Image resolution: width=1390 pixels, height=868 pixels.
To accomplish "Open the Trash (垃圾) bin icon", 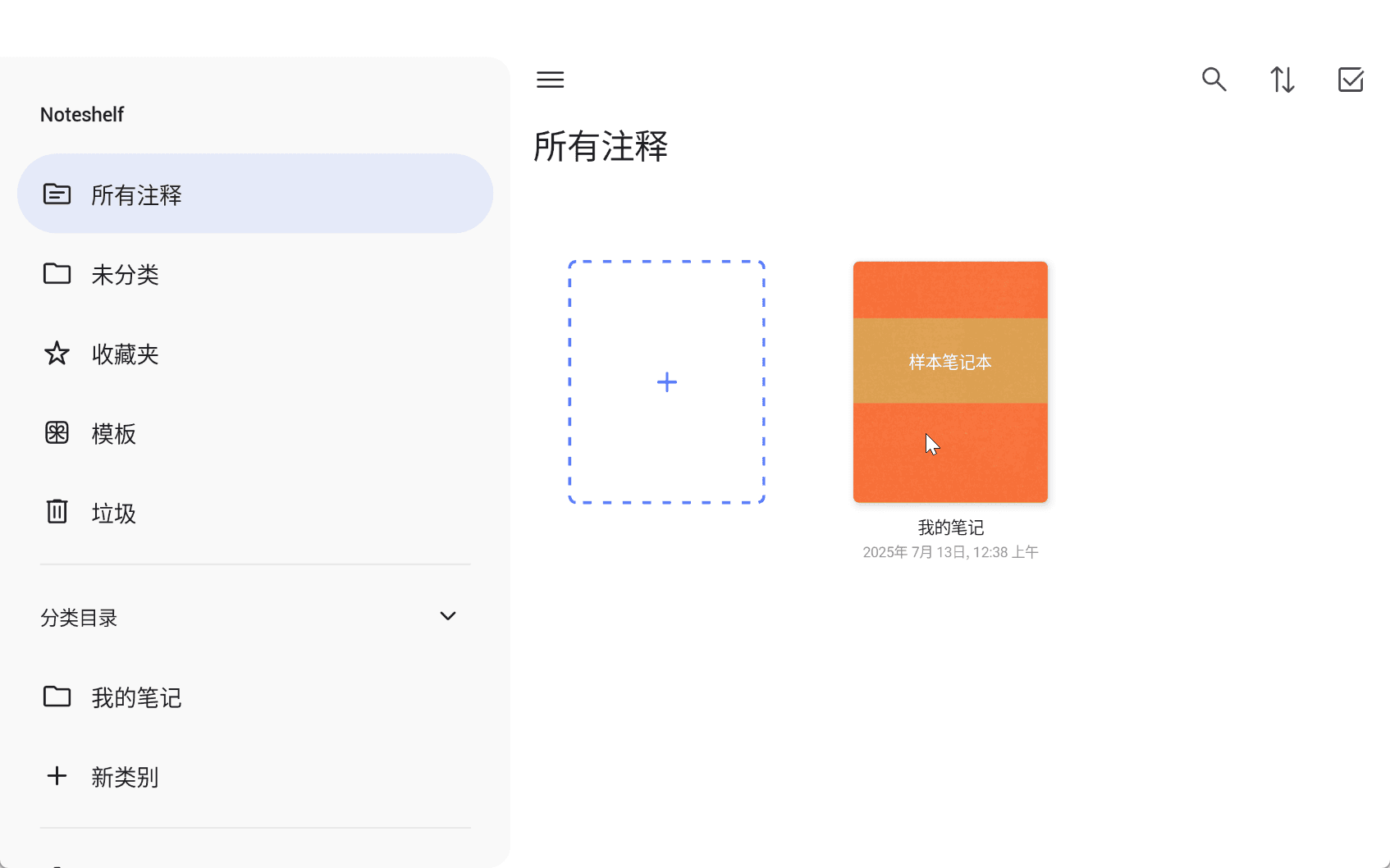I will [57, 512].
